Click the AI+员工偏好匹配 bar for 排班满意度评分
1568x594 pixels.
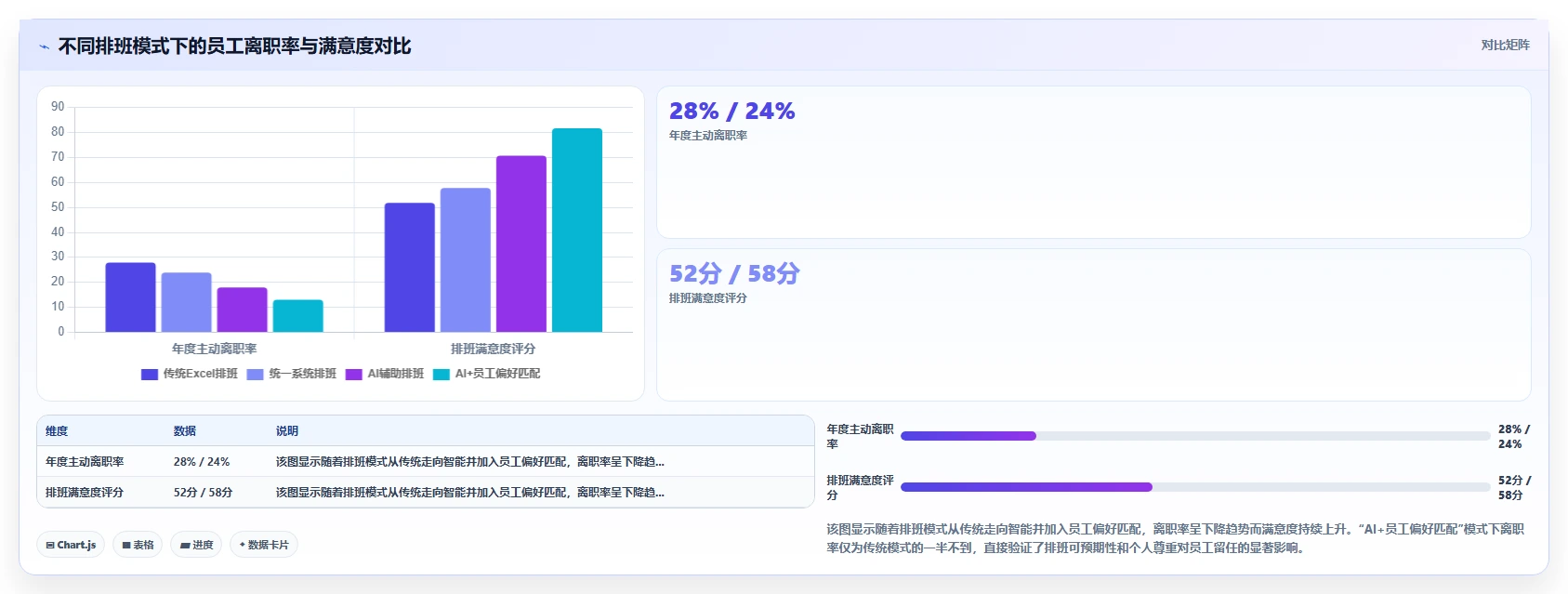click(x=577, y=231)
